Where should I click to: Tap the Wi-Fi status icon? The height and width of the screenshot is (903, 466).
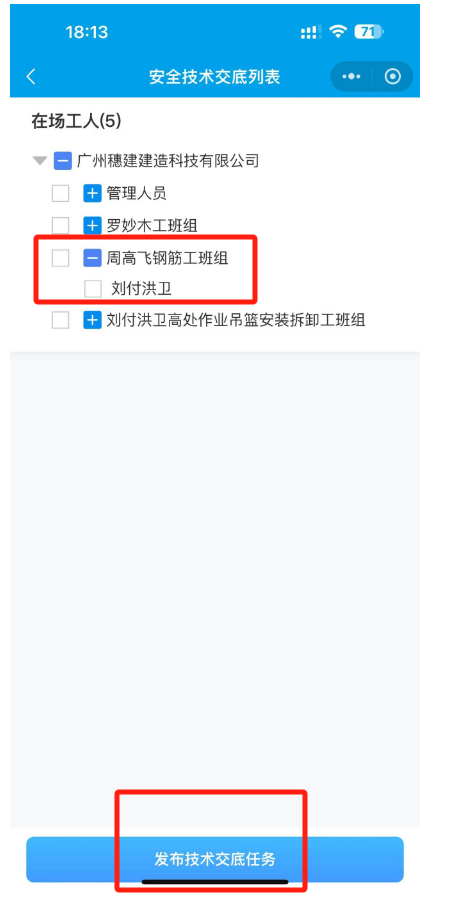pyautogui.click(x=338, y=32)
